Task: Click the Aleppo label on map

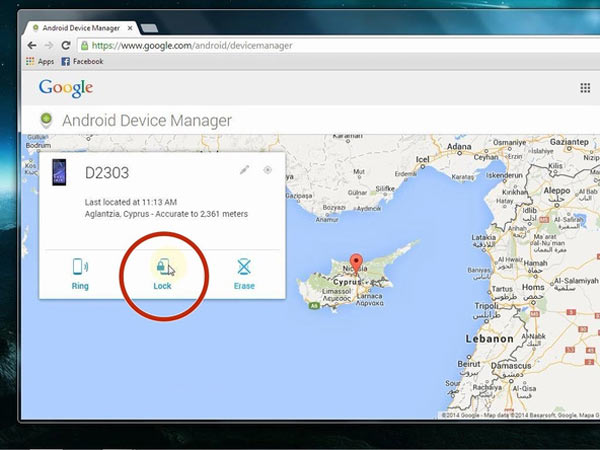Action: click(x=557, y=191)
